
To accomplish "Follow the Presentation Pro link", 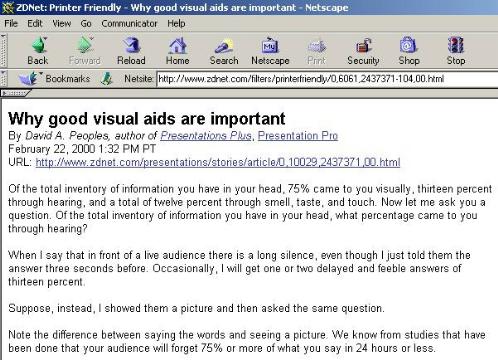I will point(298,136).
